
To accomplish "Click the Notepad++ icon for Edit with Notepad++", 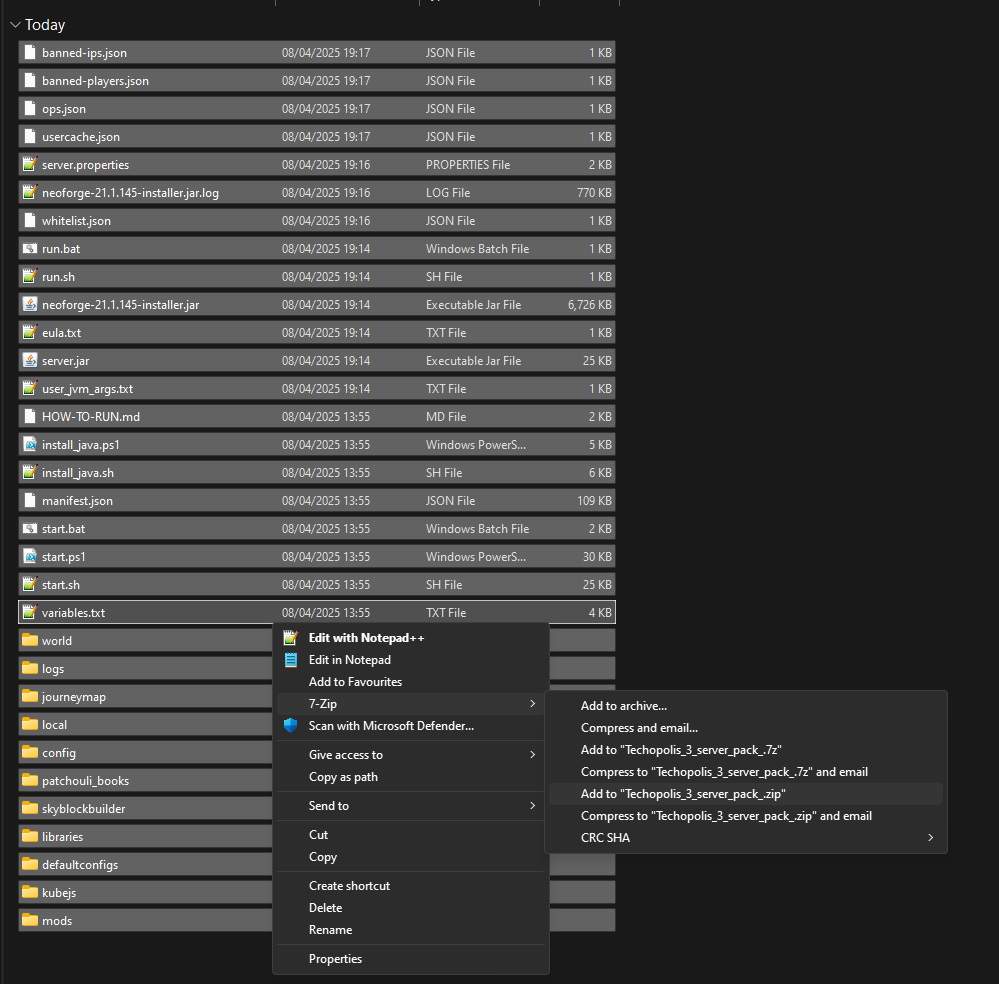I will tap(290, 636).
